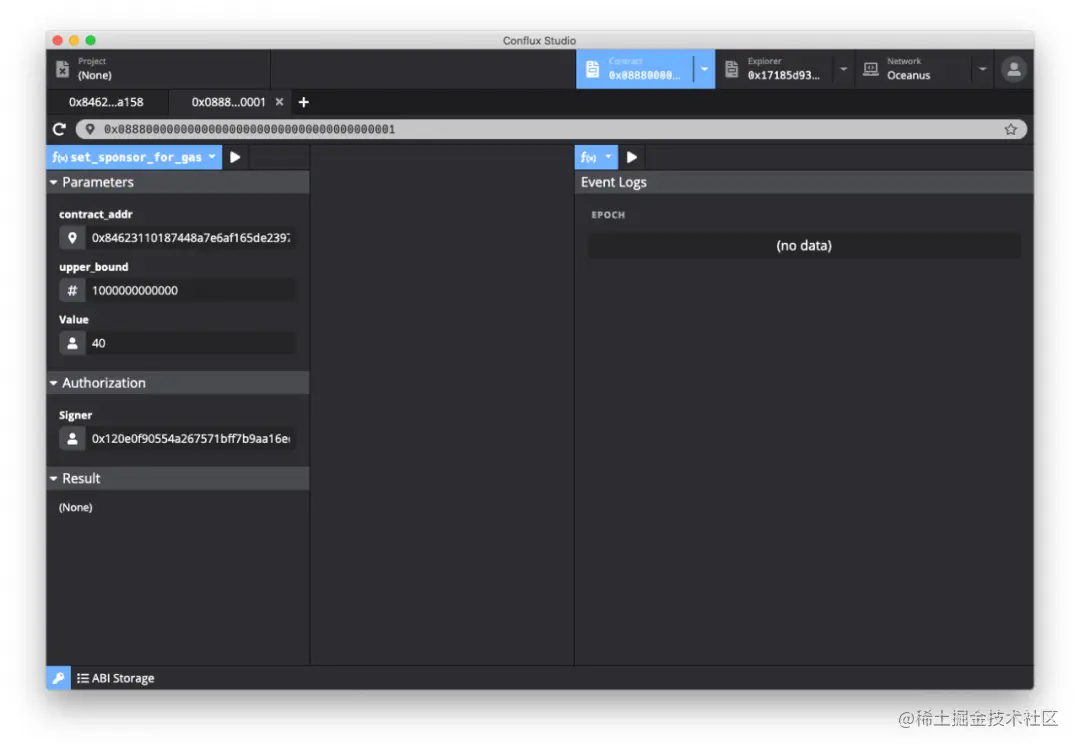Close the 0x0888...0001 tab
This screenshot has height=750, width=1080.
[x=280, y=102]
